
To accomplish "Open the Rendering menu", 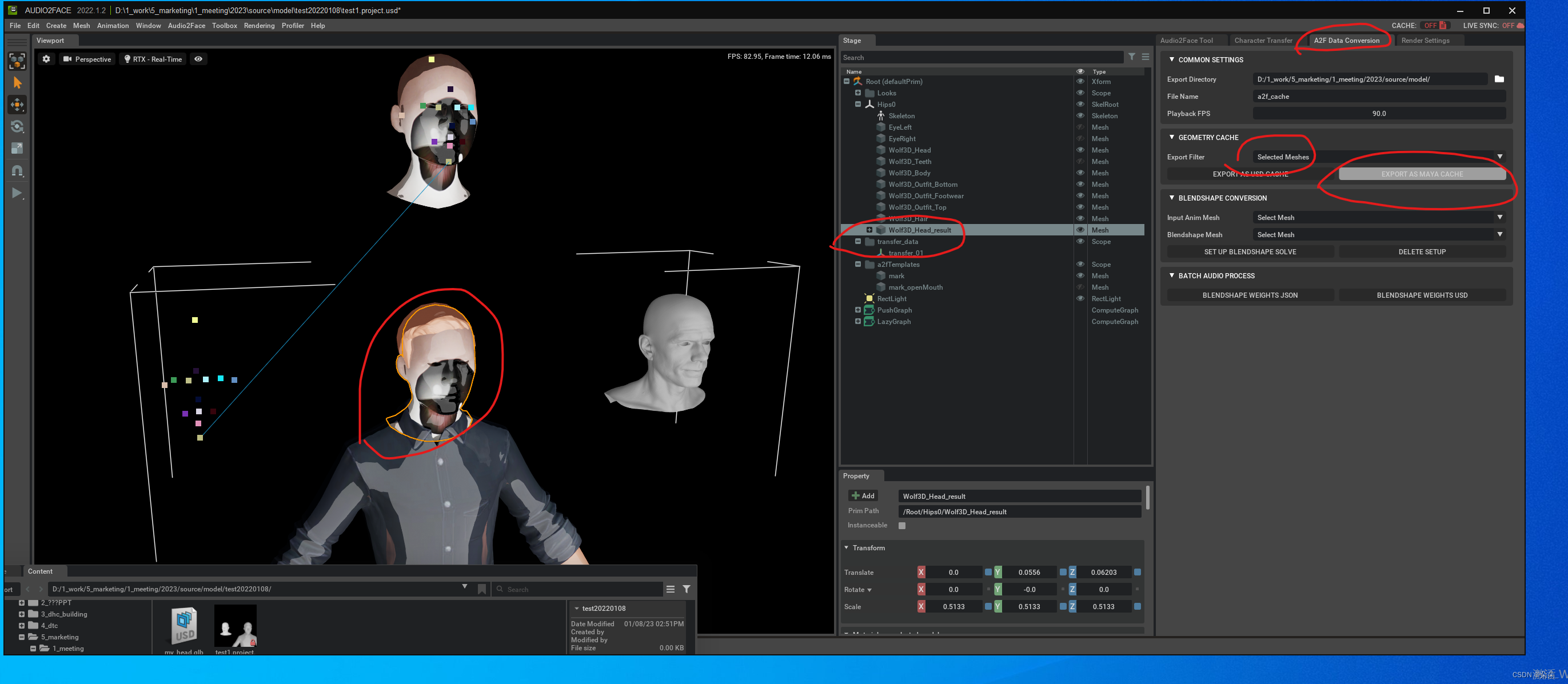I will [260, 26].
